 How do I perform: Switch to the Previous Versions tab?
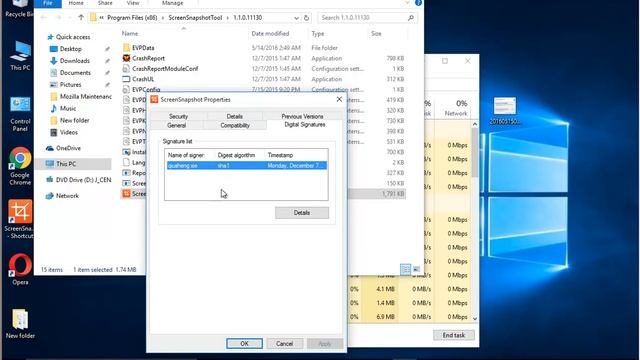point(302,116)
